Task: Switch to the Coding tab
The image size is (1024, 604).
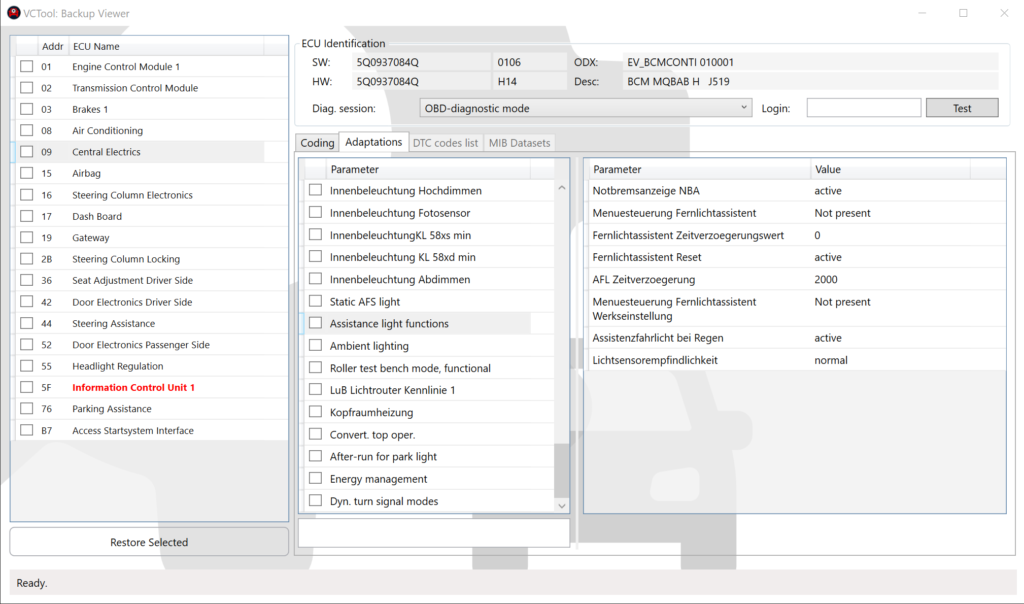Action: (x=317, y=143)
